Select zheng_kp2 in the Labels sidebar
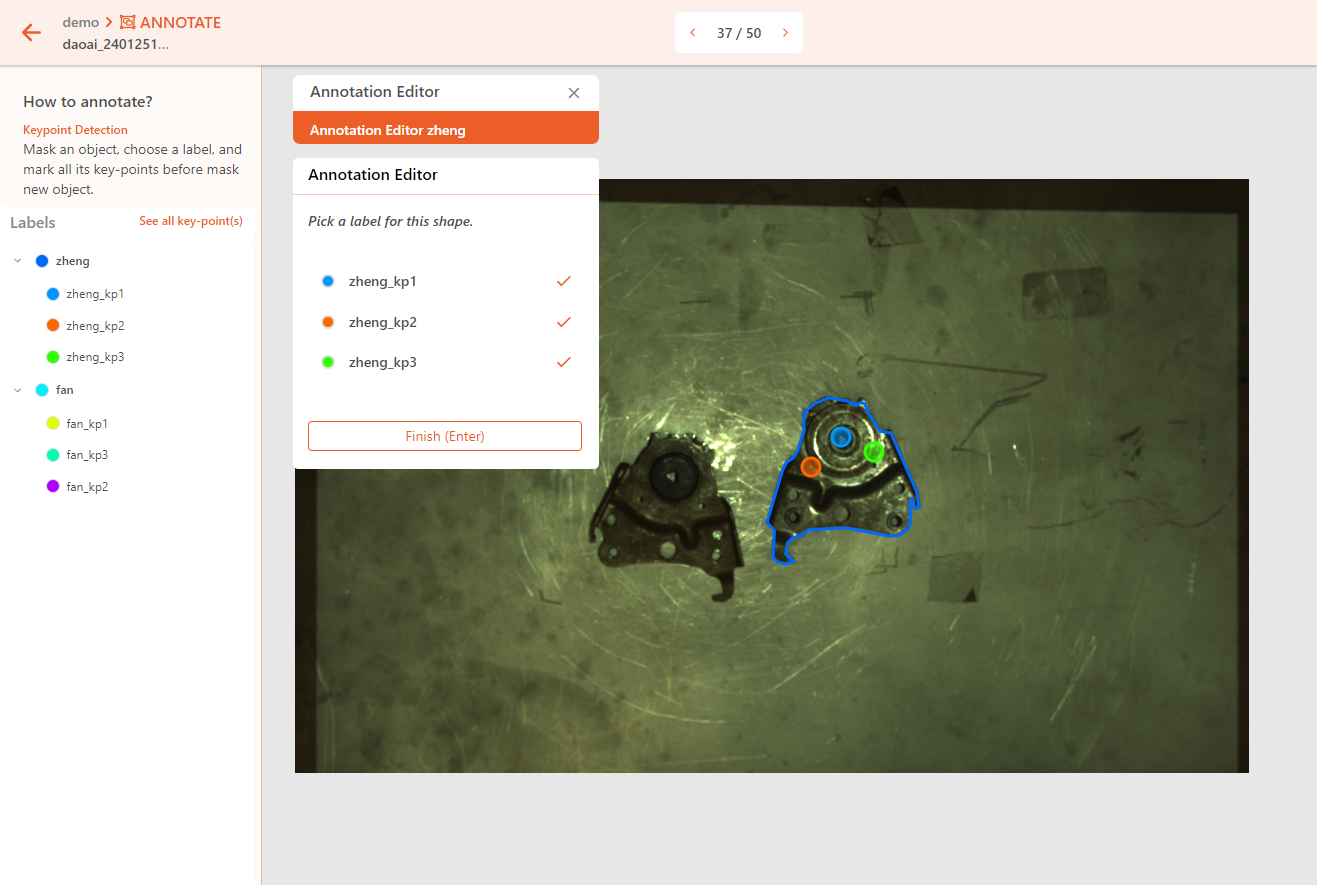Image resolution: width=1317 pixels, height=885 pixels. tap(95, 326)
